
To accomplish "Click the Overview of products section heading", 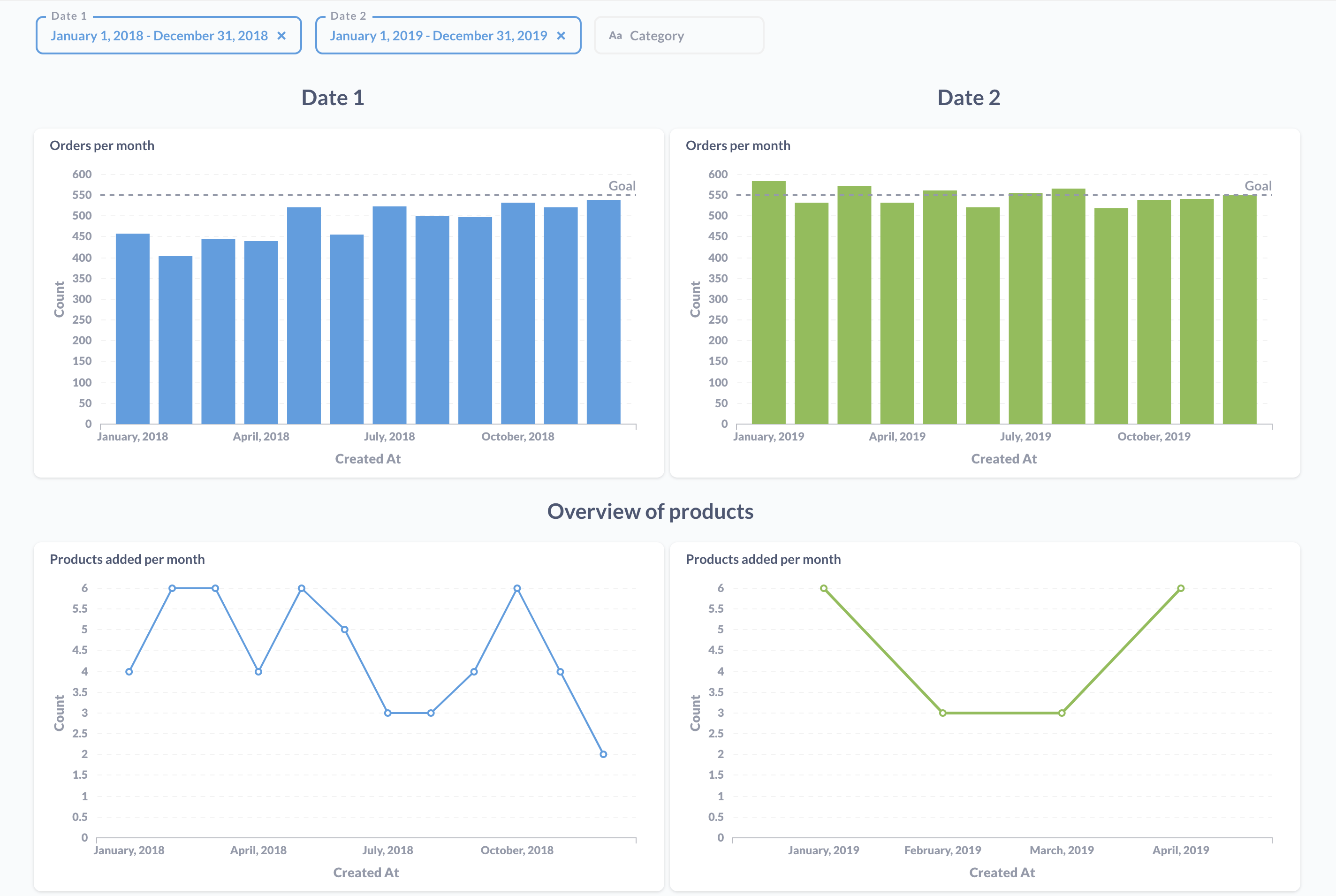I will (x=650, y=511).
